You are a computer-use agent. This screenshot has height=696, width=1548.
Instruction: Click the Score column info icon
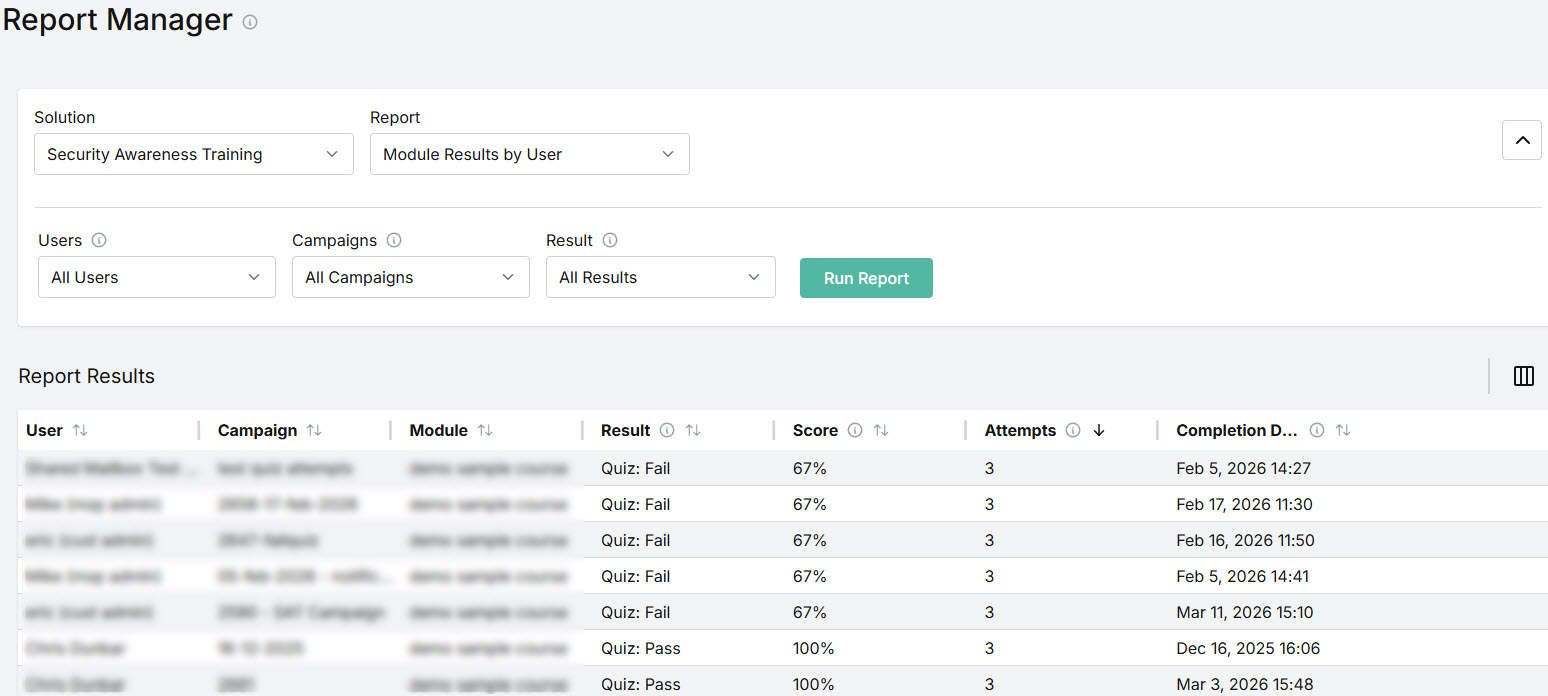click(855, 430)
